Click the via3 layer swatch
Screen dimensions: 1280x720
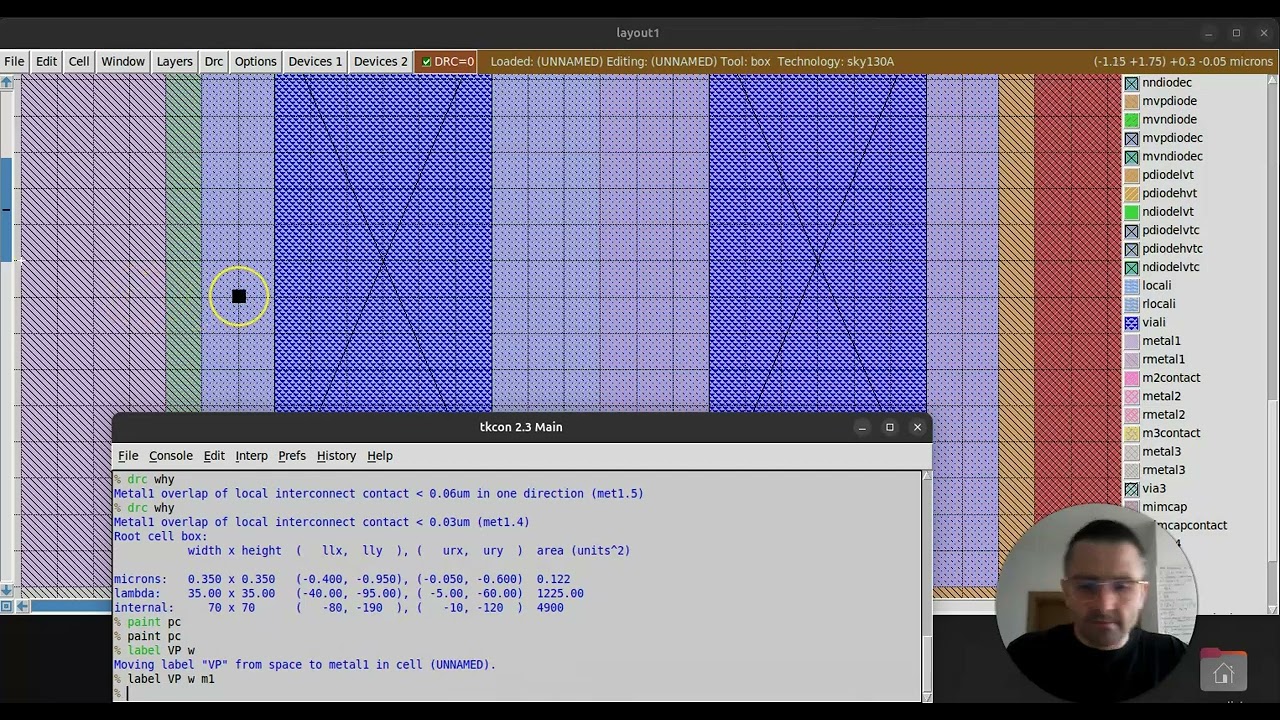pyautogui.click(x=1132, y=489)
